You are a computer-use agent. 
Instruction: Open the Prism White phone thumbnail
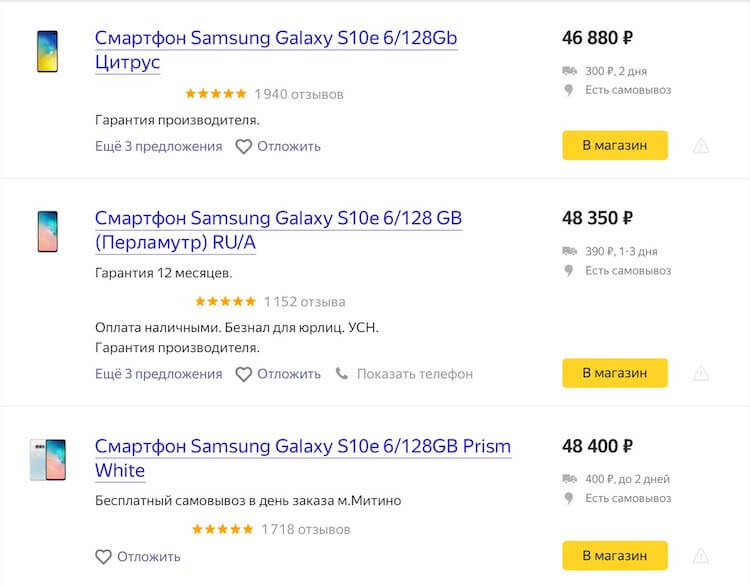coord(47,459)
